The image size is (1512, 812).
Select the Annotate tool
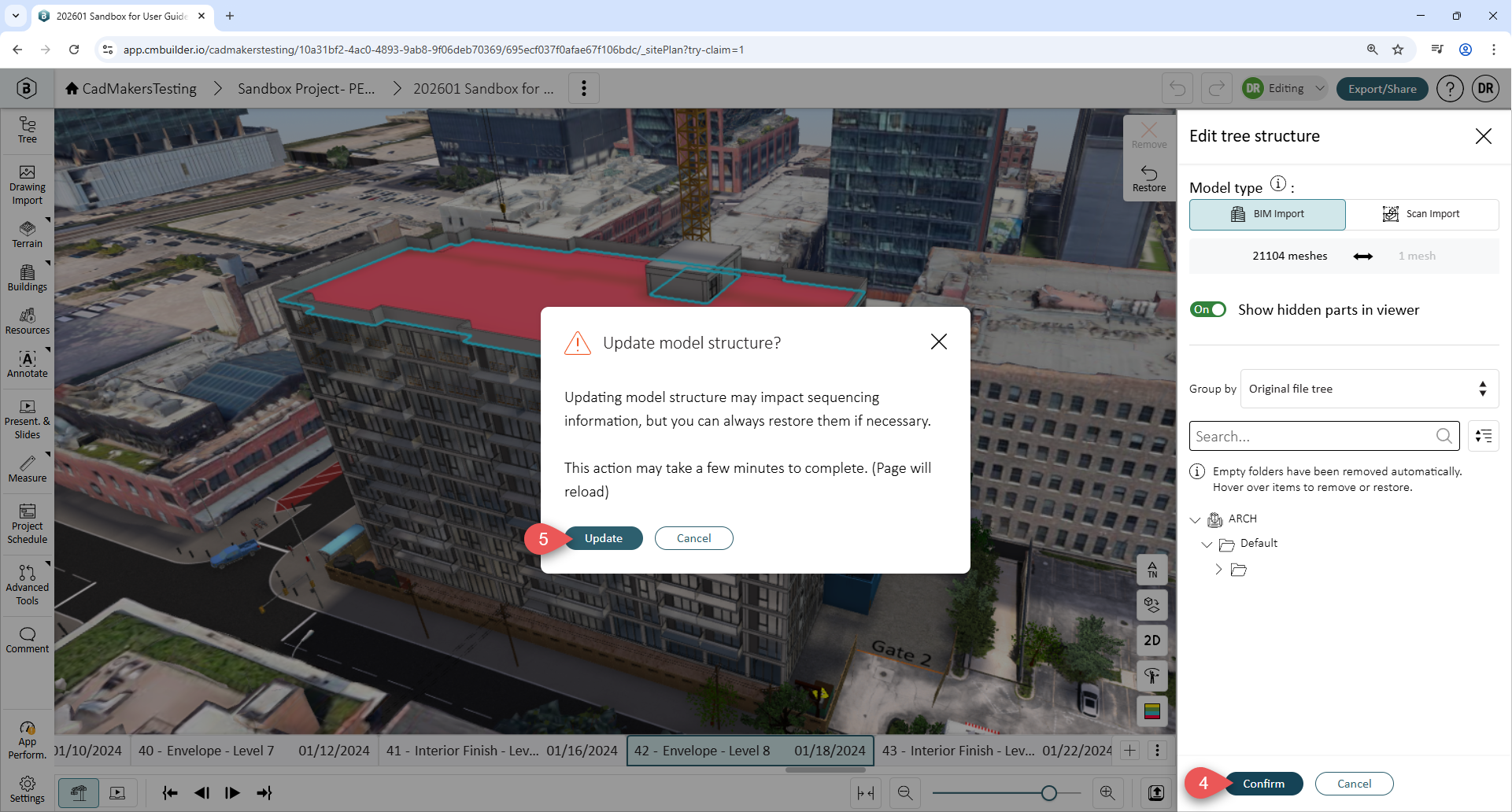28,364
